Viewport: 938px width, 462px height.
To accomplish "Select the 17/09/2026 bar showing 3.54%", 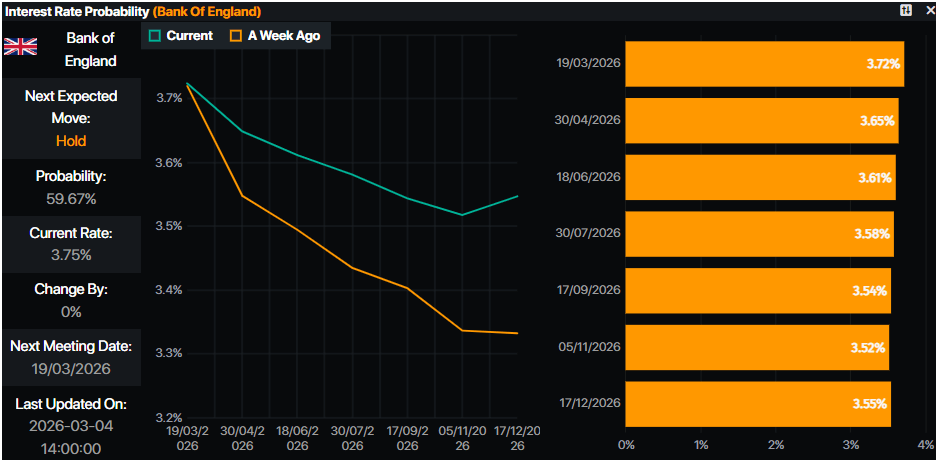I will pyautogui.click(x=757, y=290).
